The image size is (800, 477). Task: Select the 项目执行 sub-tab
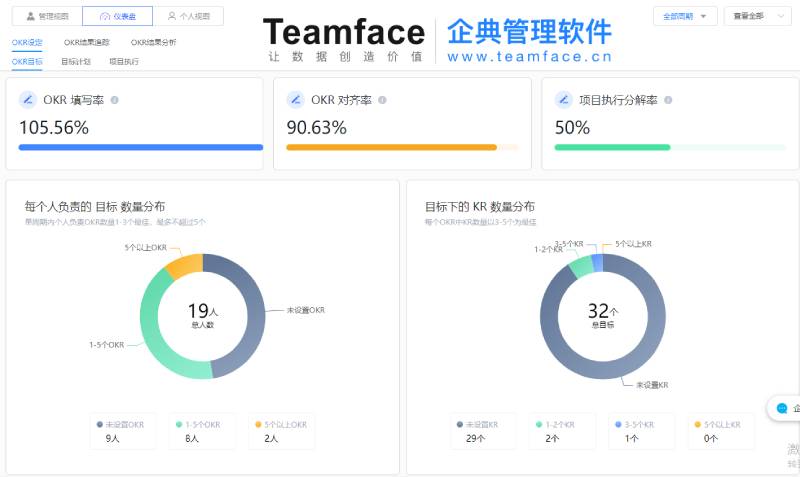[124, 62]
